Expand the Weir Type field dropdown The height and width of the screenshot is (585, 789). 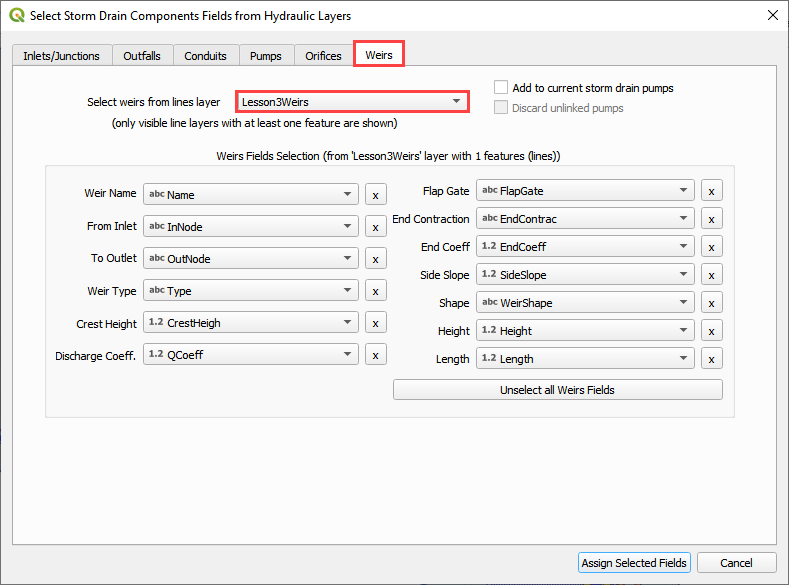click(x=250, y=291)
